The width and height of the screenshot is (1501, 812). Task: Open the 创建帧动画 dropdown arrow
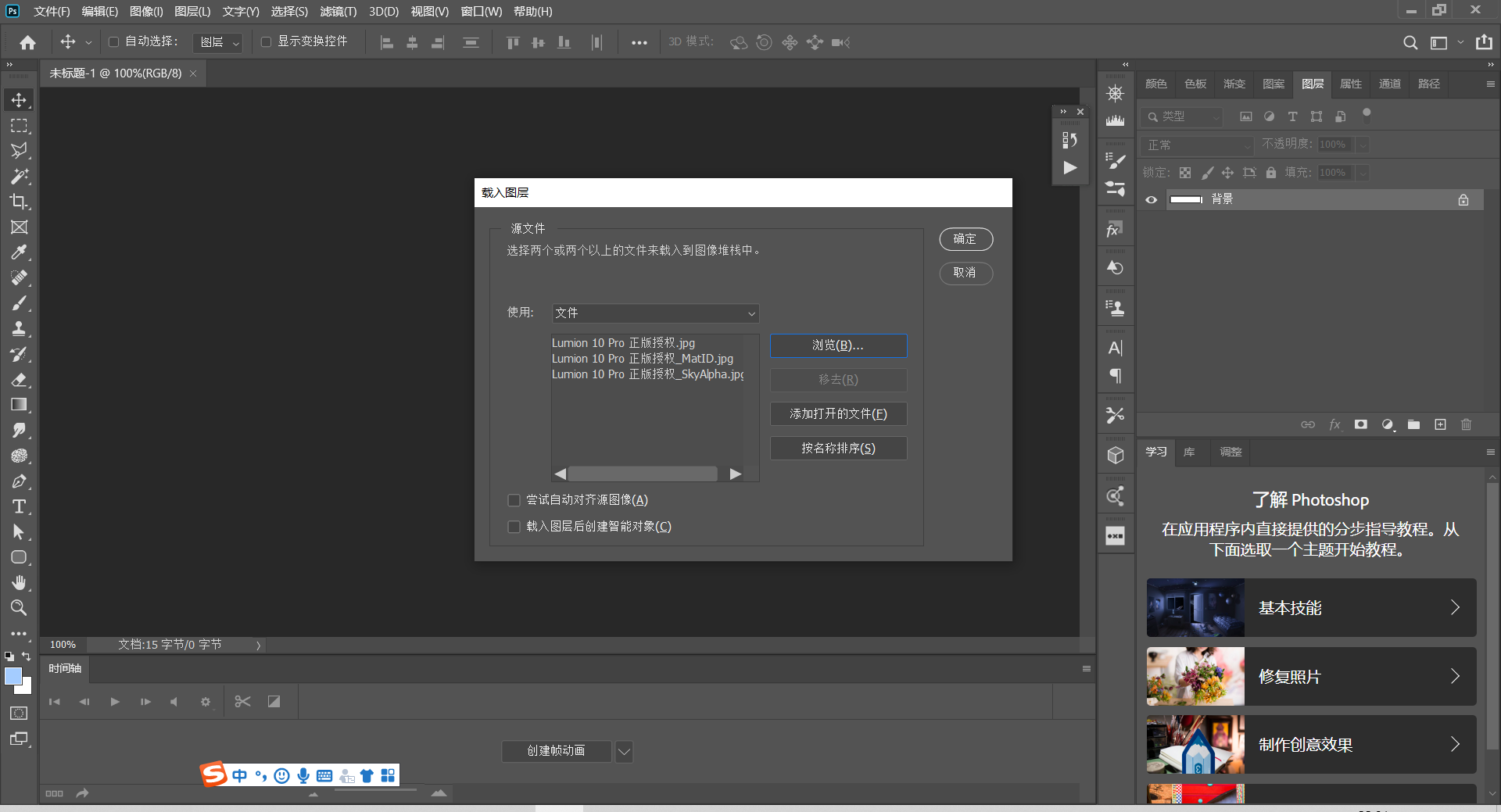(623, 752)
